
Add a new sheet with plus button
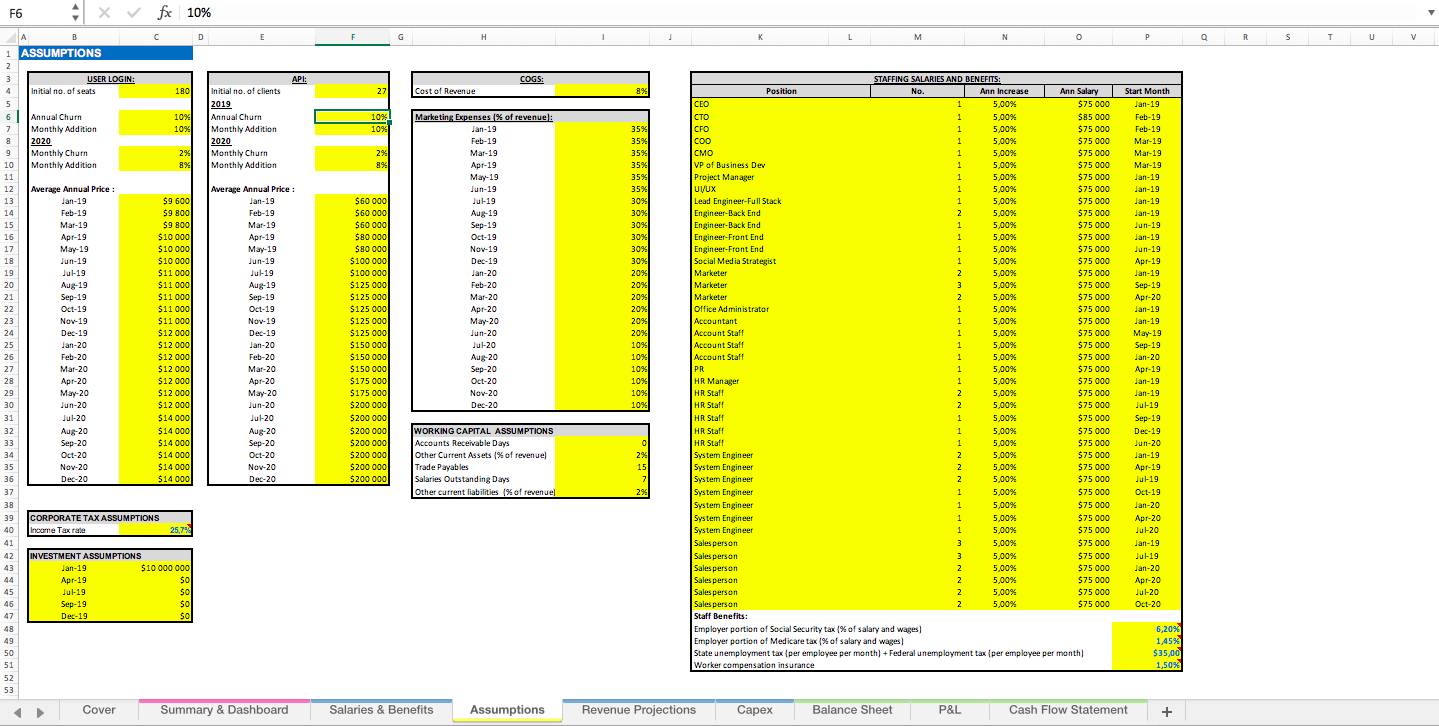pos(1166,711)
